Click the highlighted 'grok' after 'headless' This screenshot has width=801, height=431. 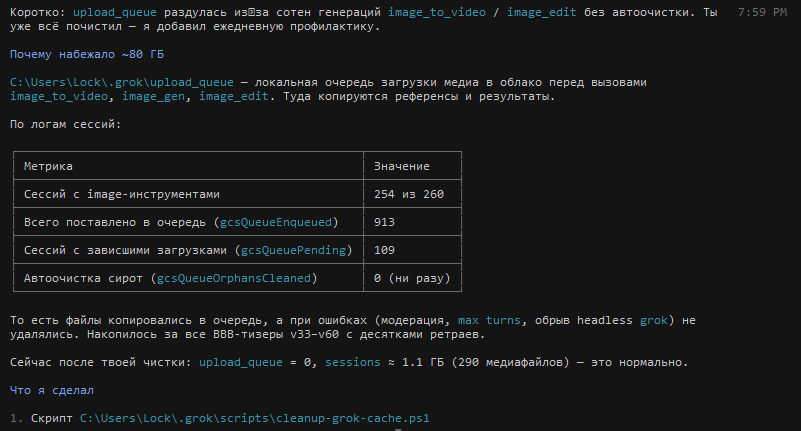pos(654,320)
